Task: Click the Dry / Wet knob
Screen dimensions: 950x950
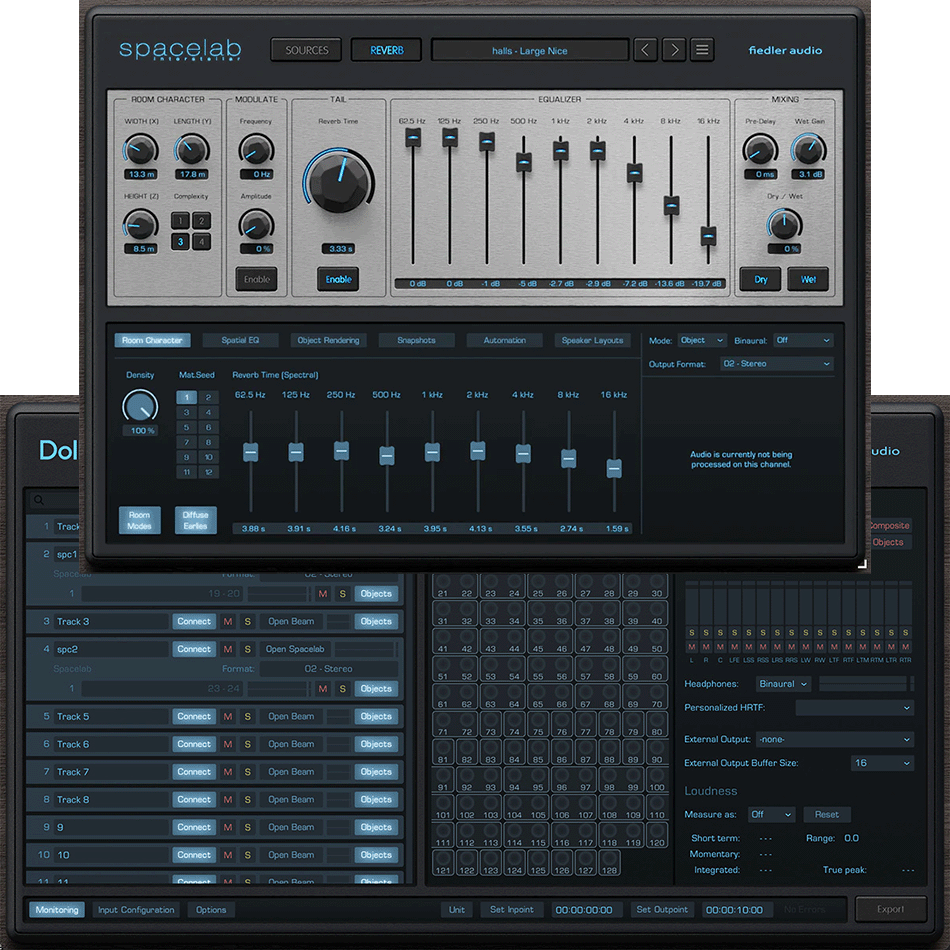Action: tap(785, 224)
